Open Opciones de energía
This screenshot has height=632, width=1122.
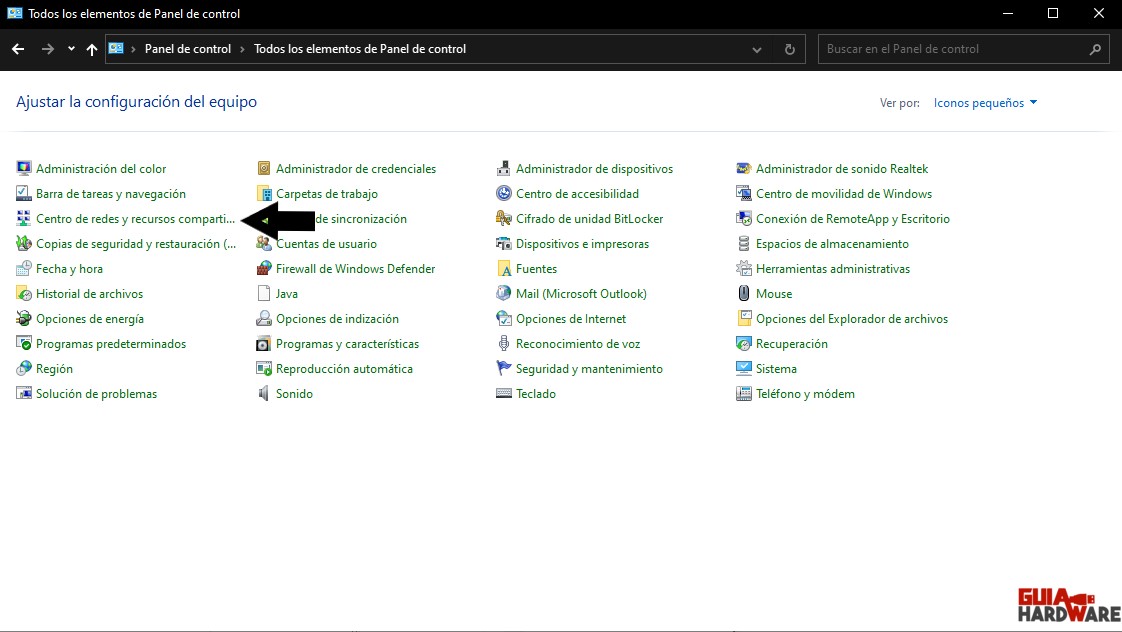pos(88,318)
